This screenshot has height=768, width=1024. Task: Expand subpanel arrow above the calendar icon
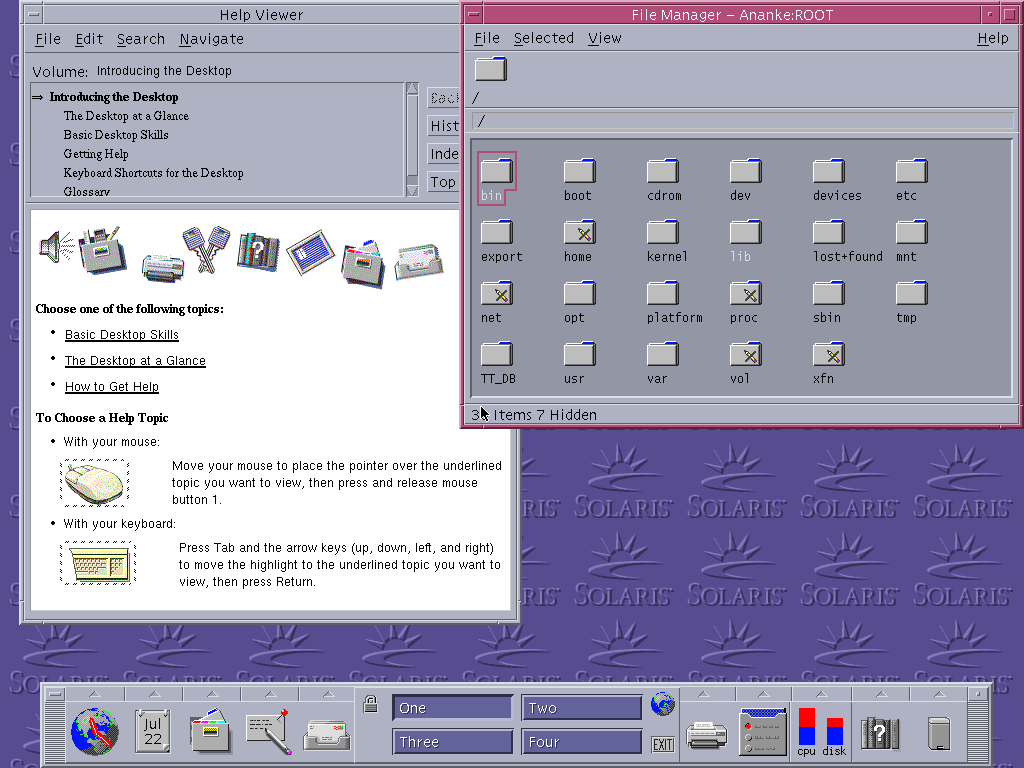point(153,694)
